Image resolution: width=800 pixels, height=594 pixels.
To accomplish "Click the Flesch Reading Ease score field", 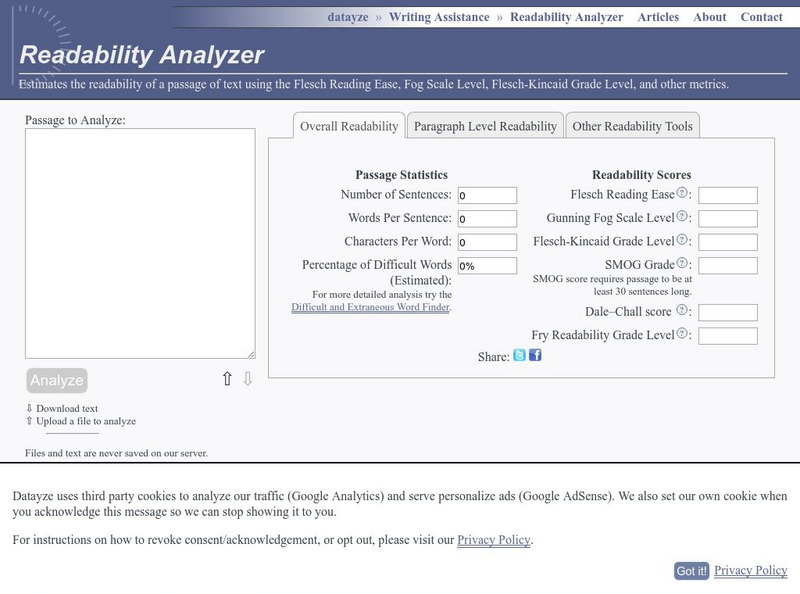I will click(x=728, y=195).
